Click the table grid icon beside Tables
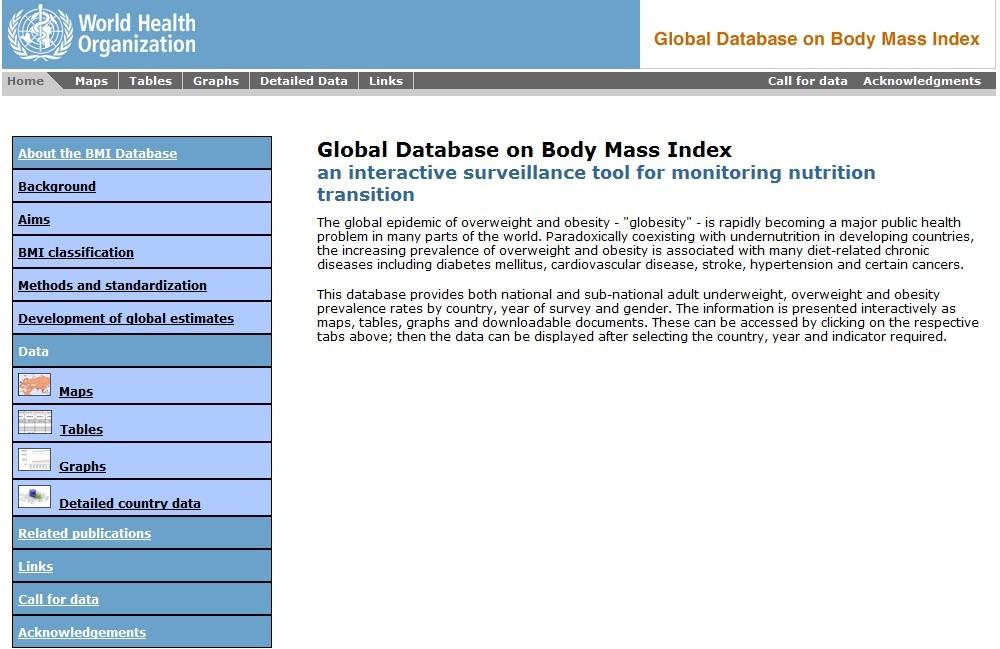Screen dimensions: 1000x649 (x=35, y=422)
